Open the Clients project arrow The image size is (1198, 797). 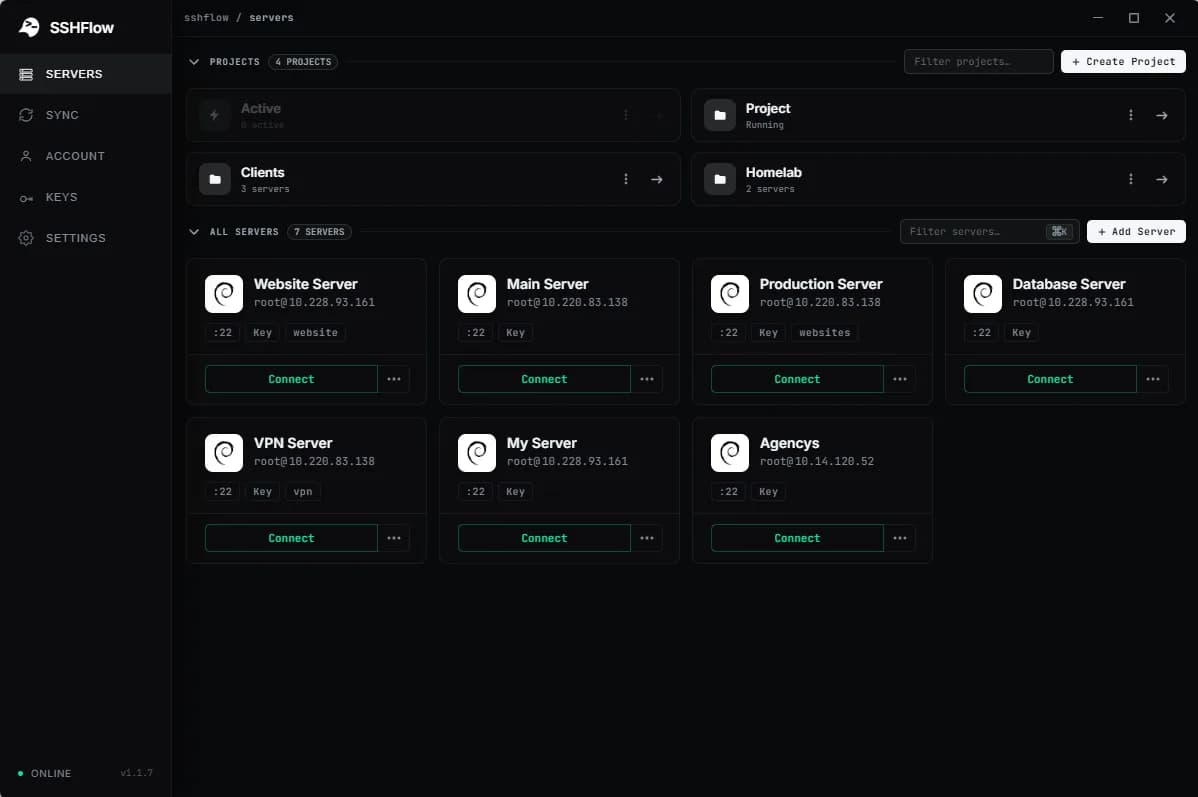(656, 179)
